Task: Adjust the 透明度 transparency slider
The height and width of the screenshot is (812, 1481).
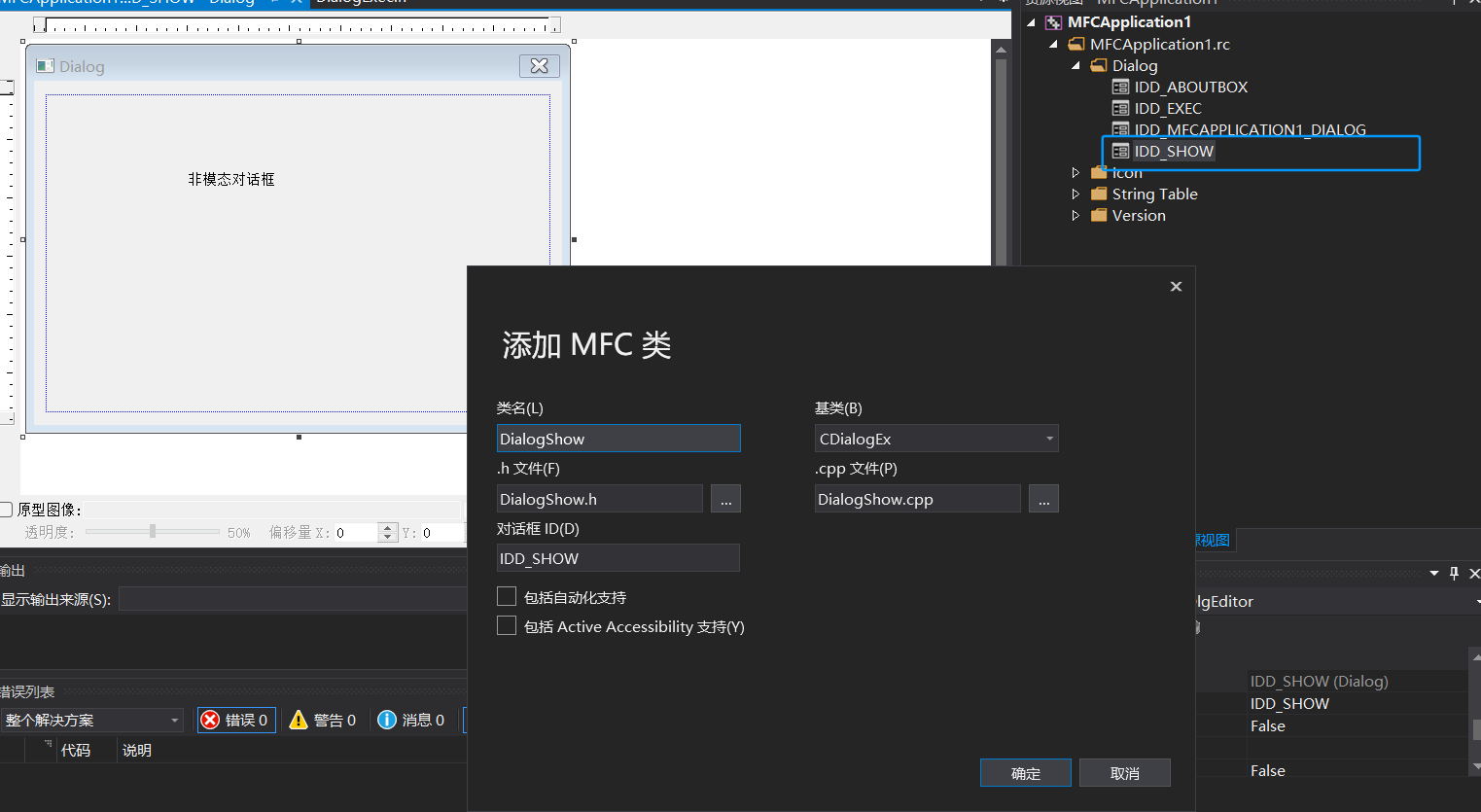Action: coord(153,532)
